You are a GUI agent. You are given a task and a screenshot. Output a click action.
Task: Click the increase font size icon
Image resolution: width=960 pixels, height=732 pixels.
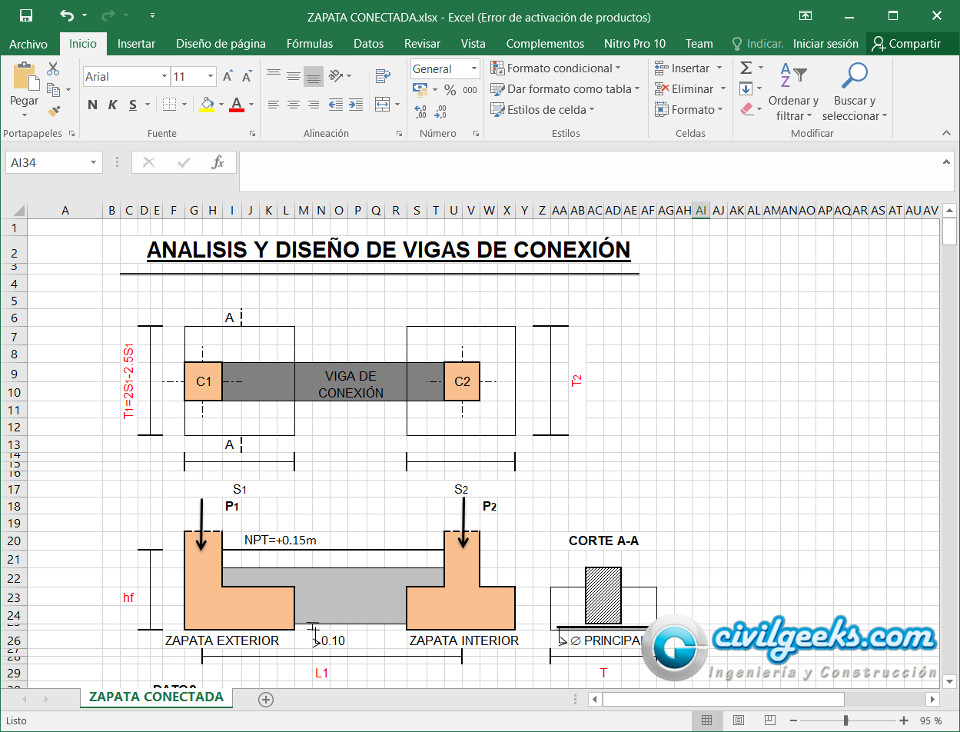(x=228, y=77)
